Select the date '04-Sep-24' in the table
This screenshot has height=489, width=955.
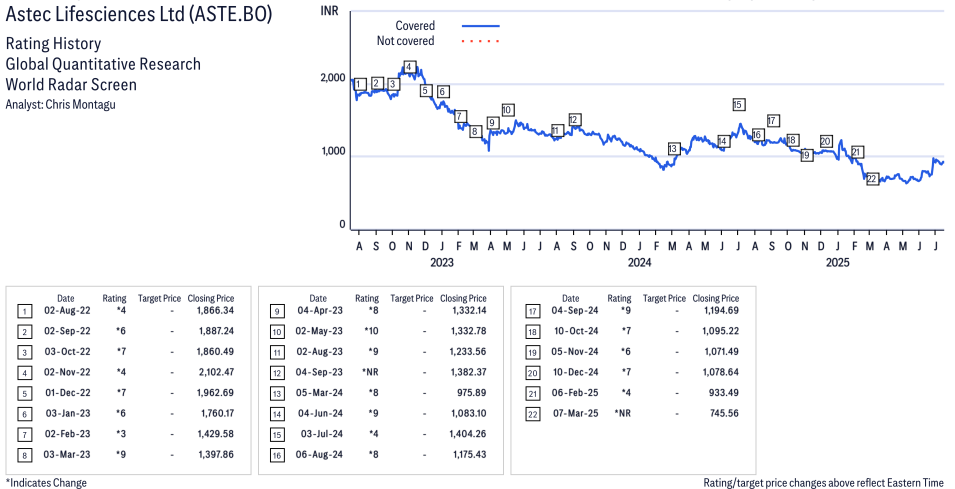575,311
